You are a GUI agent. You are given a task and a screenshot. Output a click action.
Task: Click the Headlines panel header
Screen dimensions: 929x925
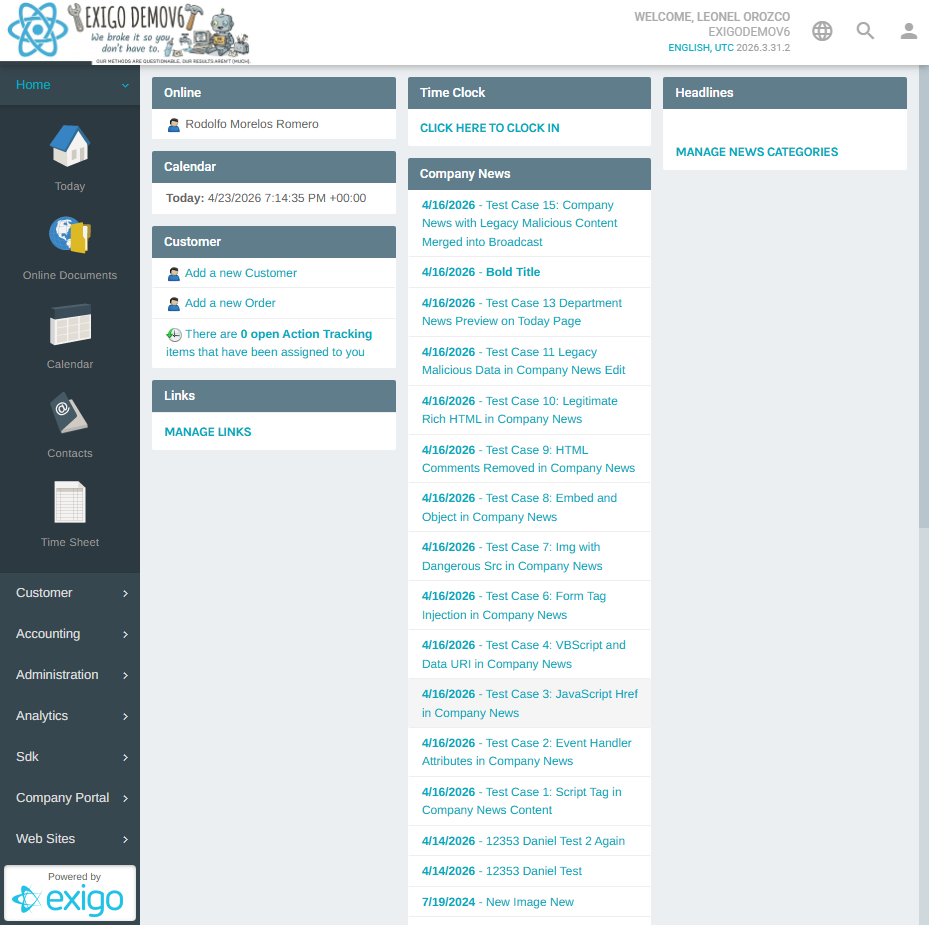[784, 92]
